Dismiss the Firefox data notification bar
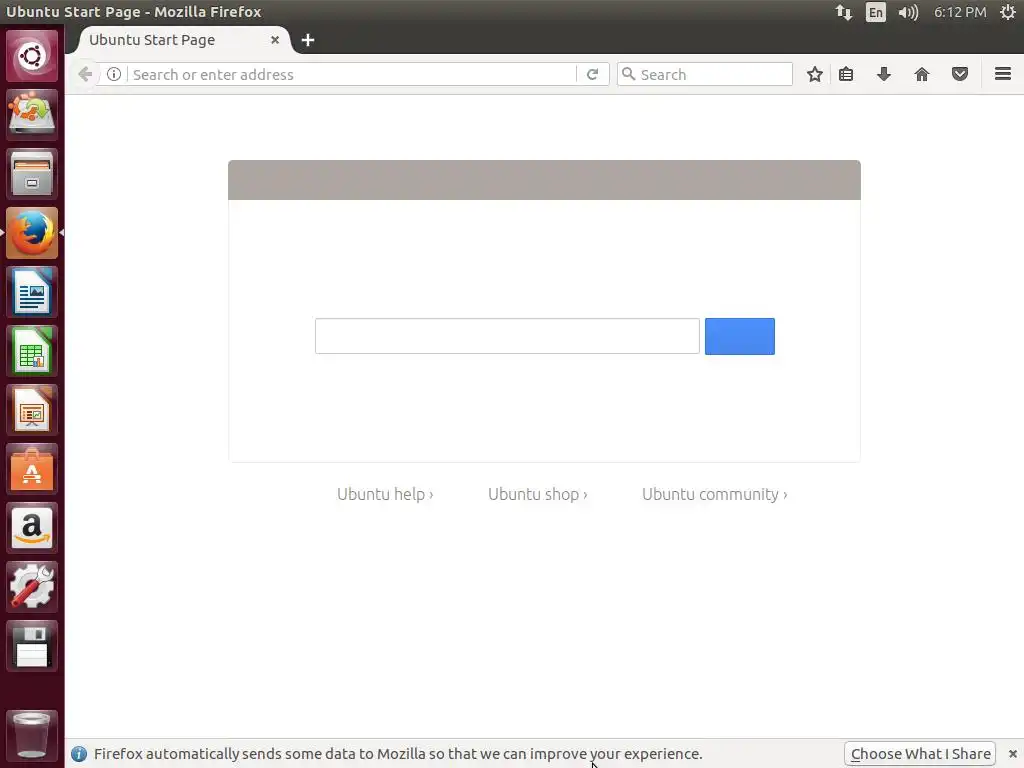 click(1012, 754)
